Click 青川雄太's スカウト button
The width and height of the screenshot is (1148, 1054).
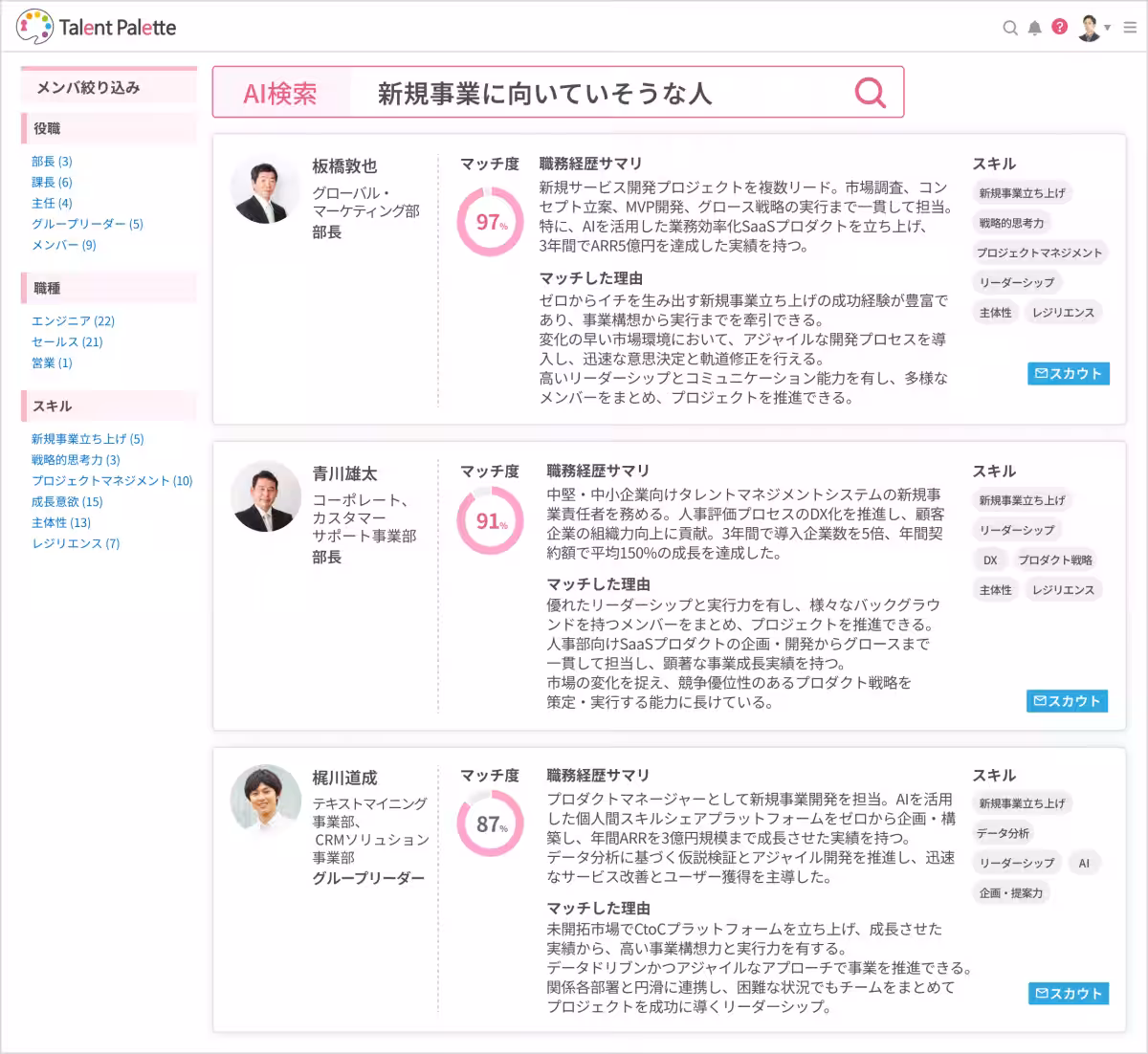pyautogui.click(x=1067, y=701)
